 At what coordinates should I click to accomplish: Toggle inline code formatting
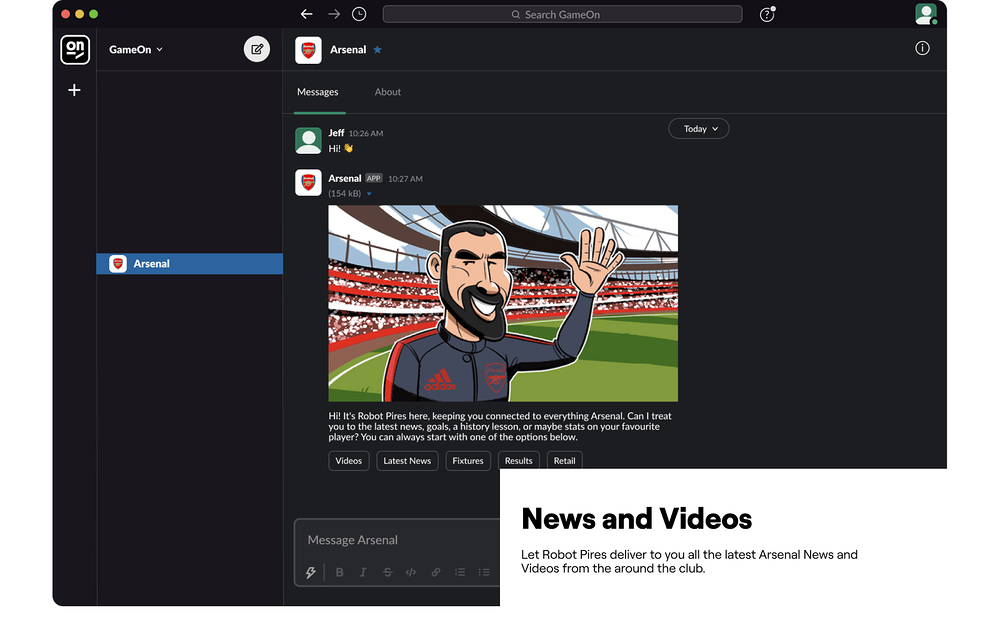411,572
